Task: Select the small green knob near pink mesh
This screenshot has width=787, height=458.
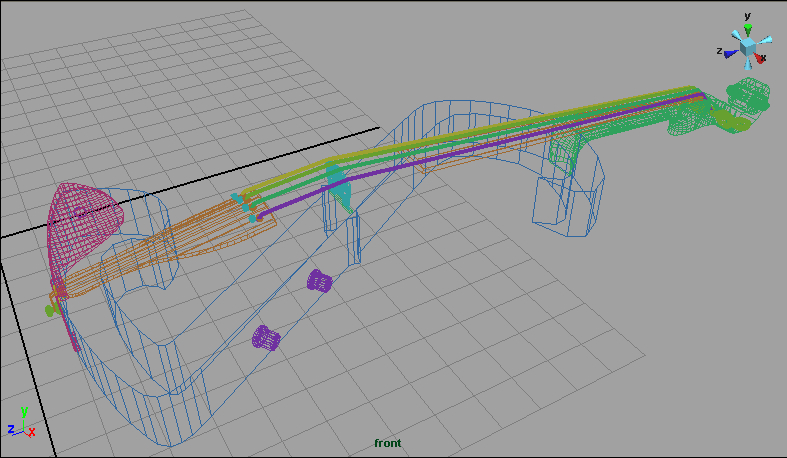Action: 50,311
